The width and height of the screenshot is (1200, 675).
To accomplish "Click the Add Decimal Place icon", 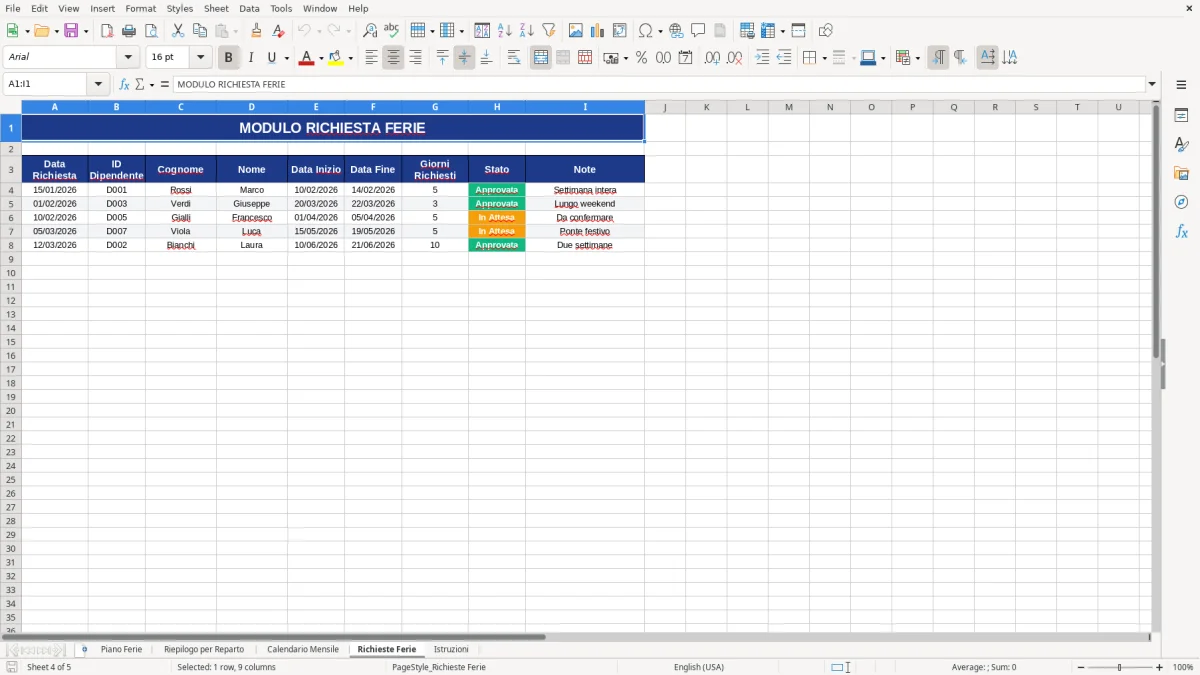I will [712, 58].
